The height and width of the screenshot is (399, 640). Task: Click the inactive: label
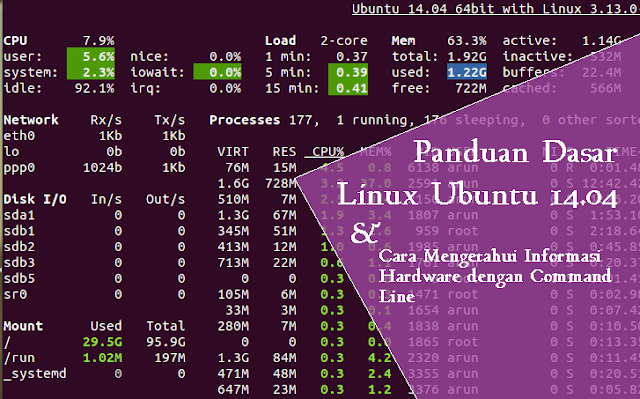pyautogui.click(x=538, y=56)
